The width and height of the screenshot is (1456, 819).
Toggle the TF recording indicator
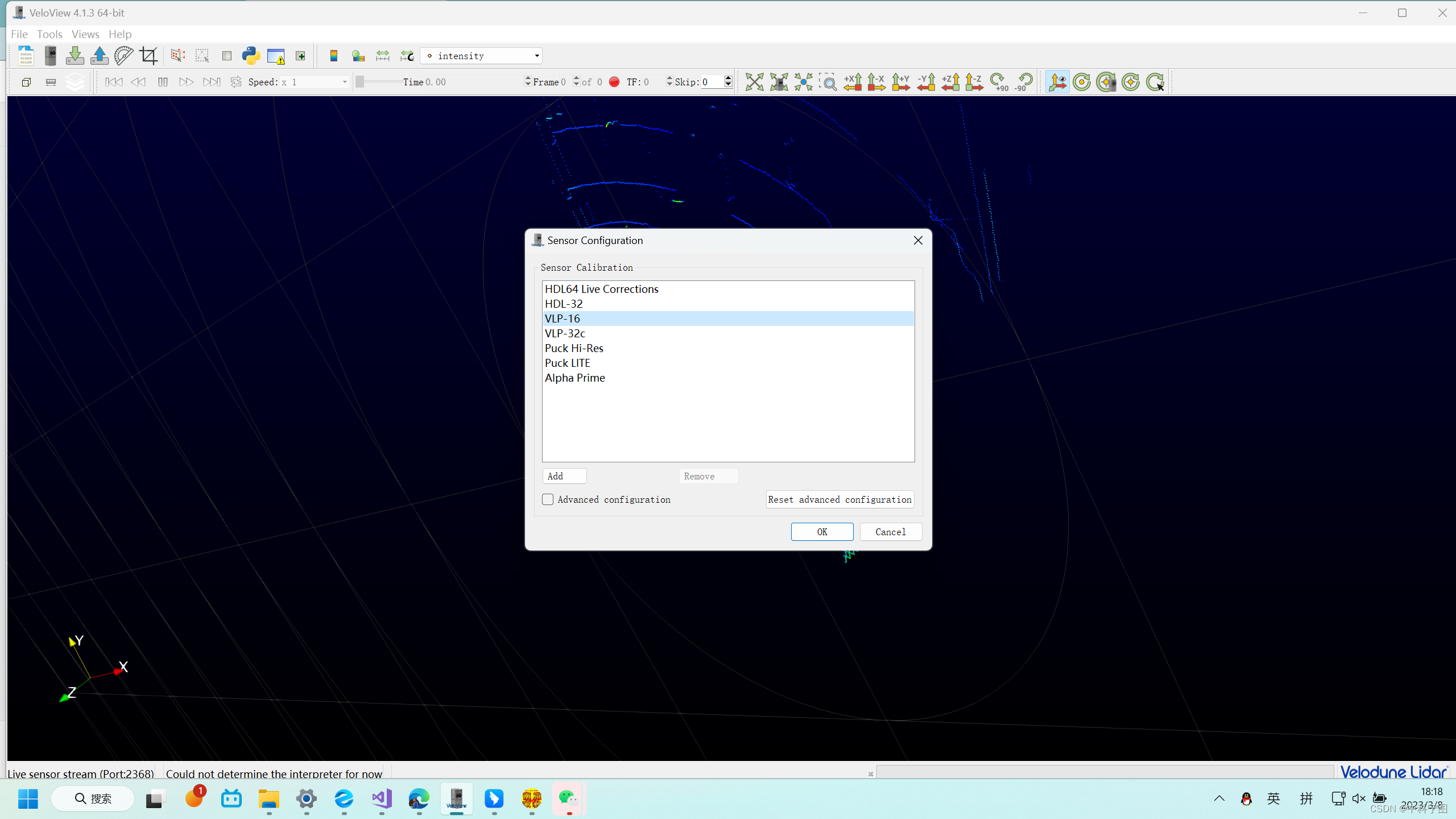coord(614,82)
